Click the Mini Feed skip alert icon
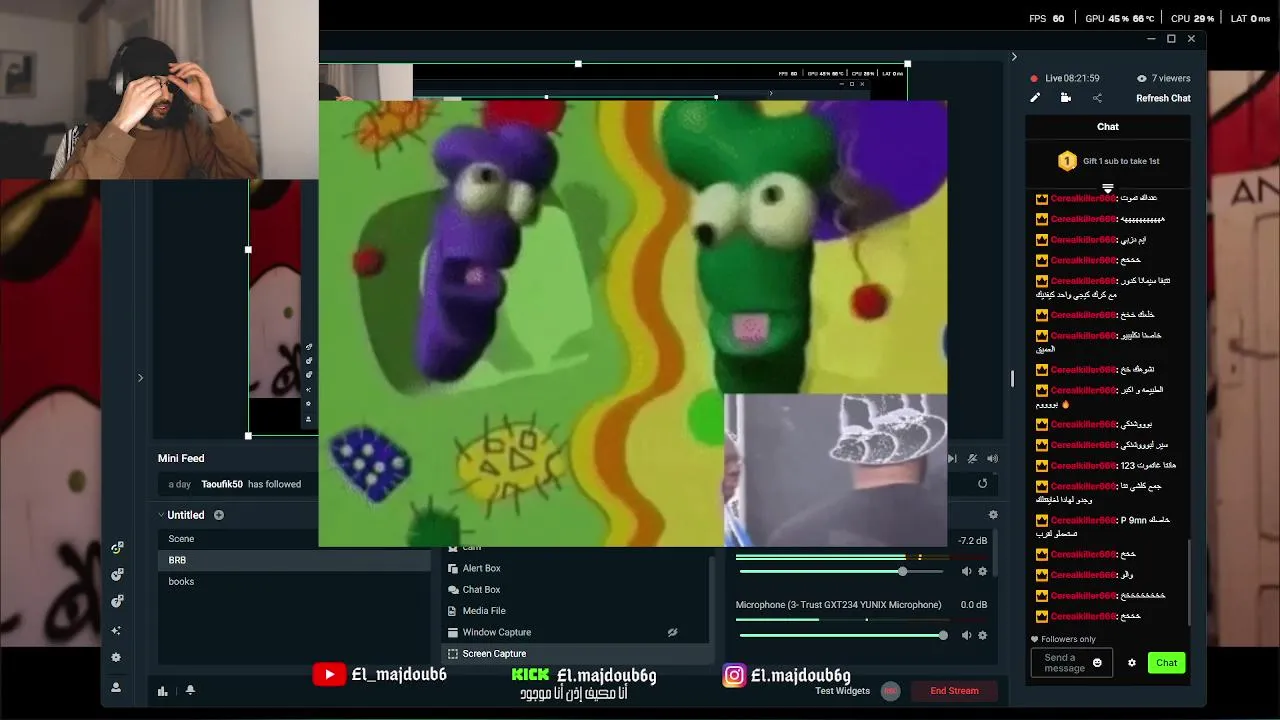Viewport: 1280px width, 720px height. pos(952,458)
